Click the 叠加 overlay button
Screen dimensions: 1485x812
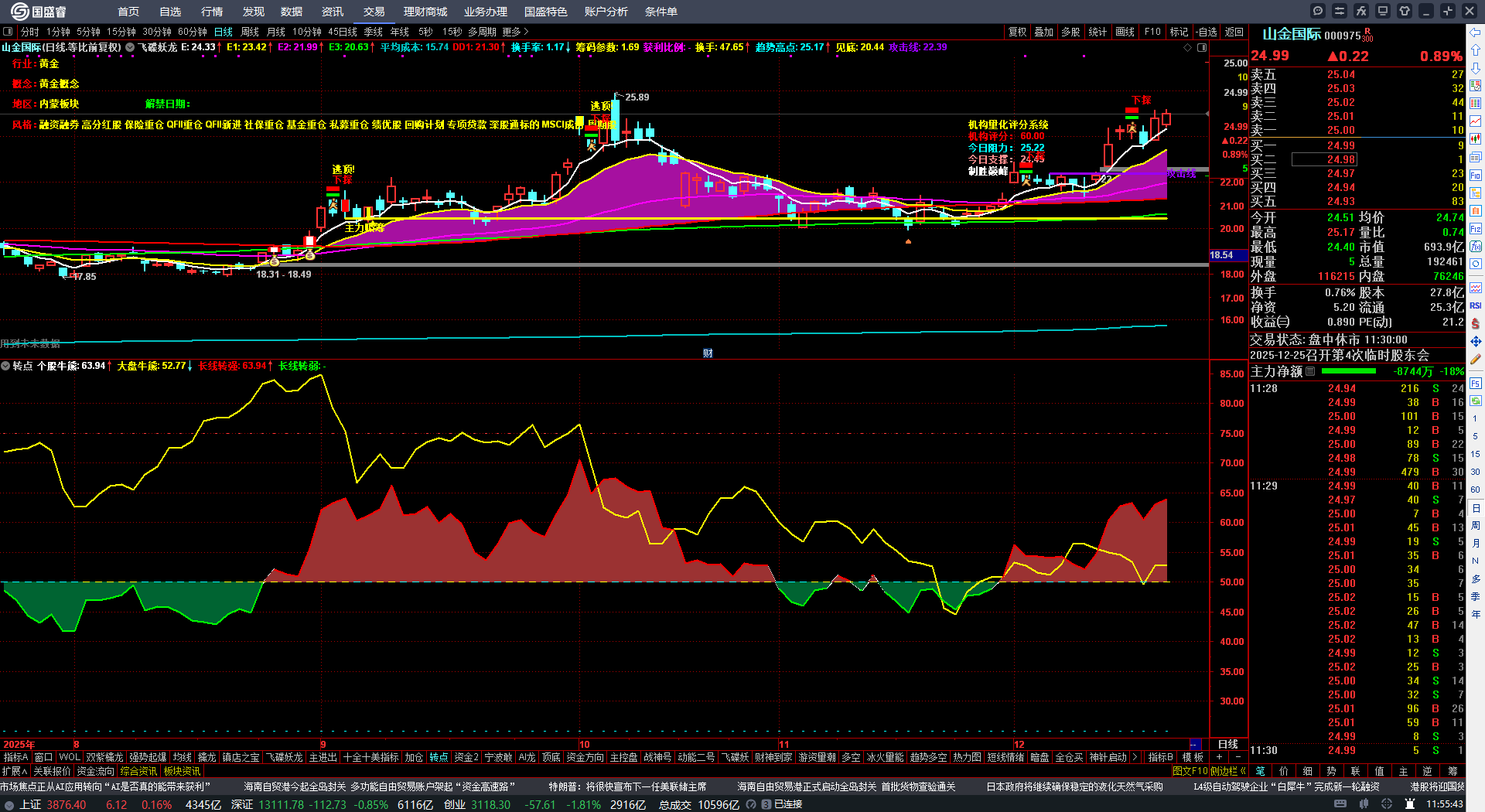pos(1044,32)
